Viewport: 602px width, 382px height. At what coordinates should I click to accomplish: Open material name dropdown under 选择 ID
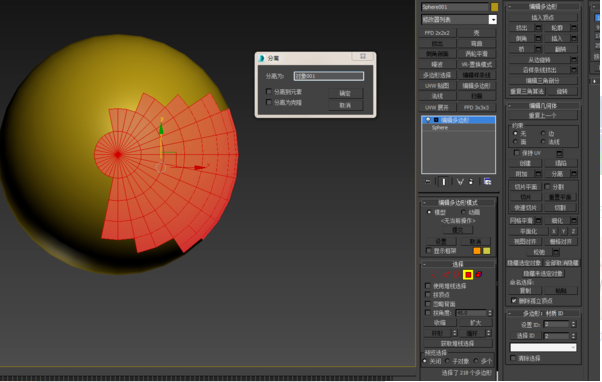[543, 347]
